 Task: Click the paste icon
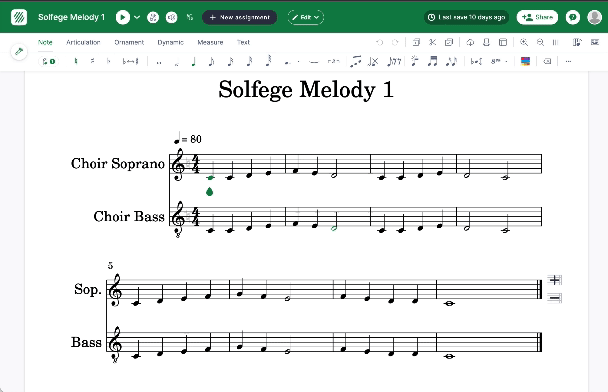(449, 42)
